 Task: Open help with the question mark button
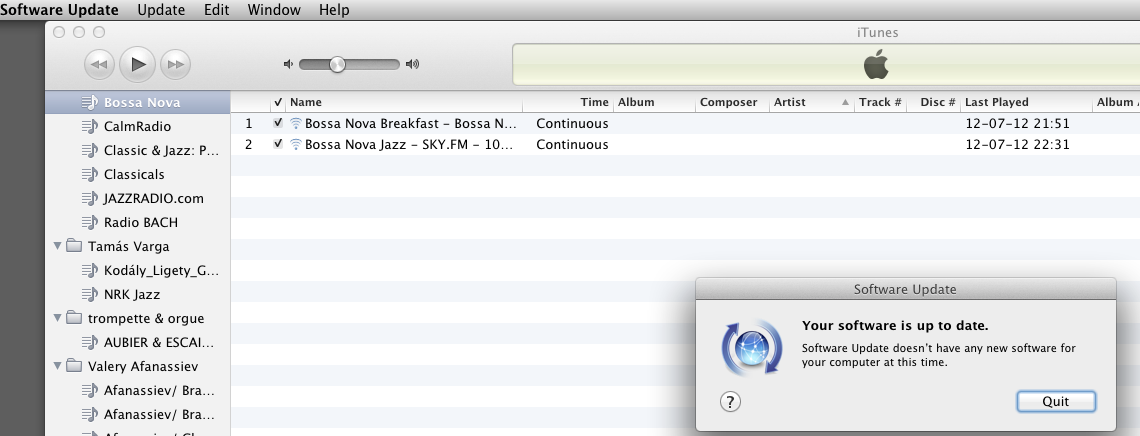click(730, 401)
